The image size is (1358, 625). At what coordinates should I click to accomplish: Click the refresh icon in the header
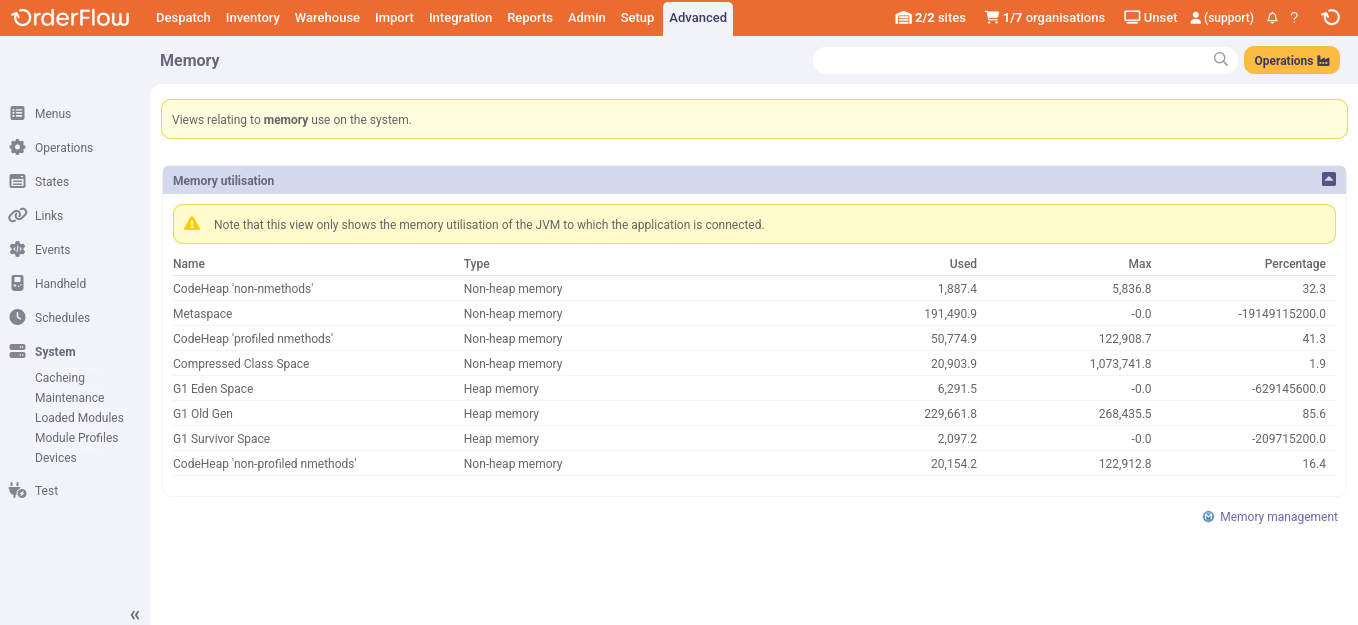click(x=1331, y=17)
